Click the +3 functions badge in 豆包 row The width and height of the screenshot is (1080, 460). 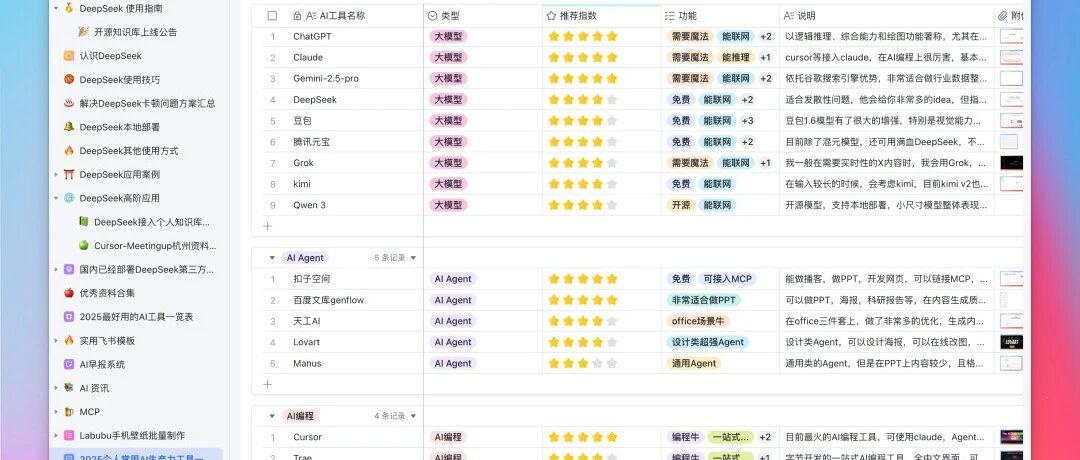pos(747,121)
